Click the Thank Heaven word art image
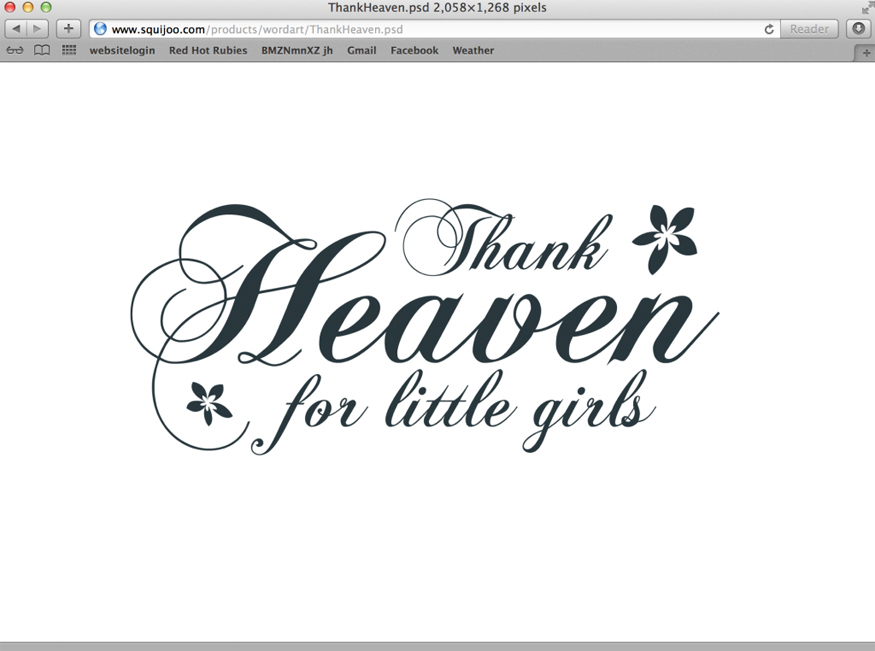 425,327
